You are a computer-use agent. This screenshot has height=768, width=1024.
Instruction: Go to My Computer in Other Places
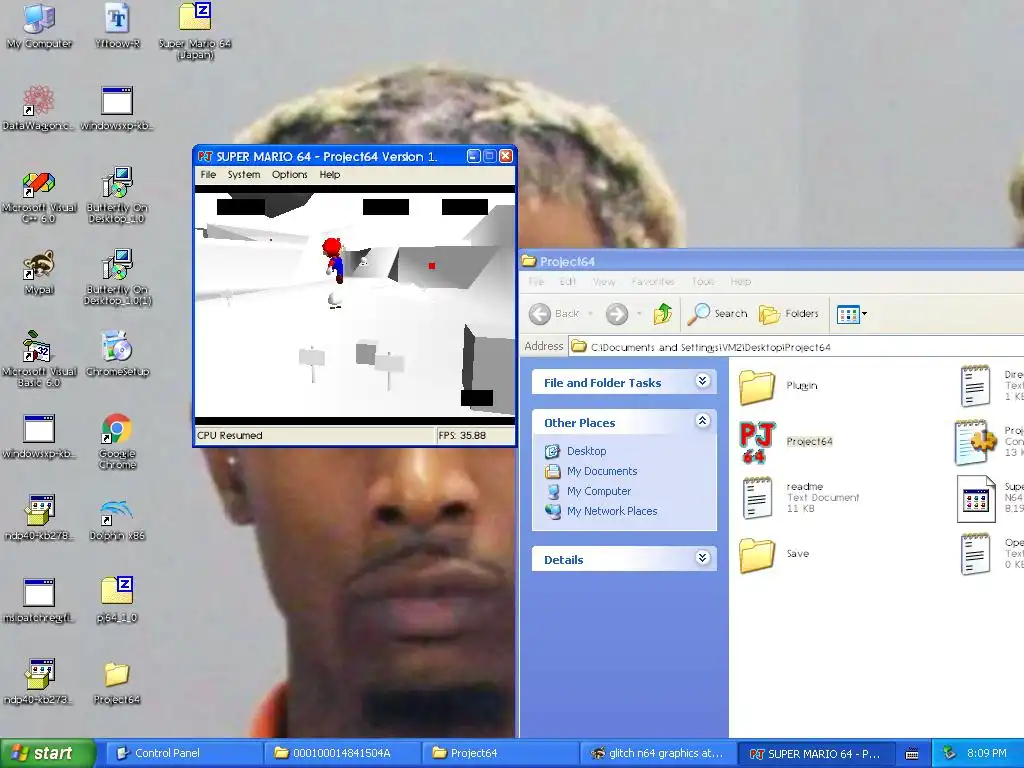point(588,491)
